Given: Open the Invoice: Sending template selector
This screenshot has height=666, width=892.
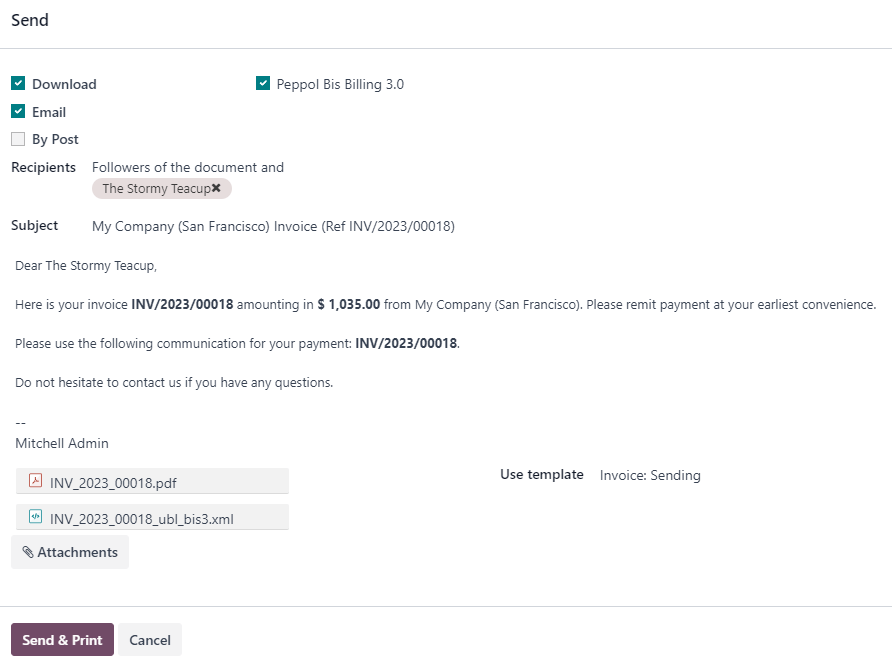Looking at the screenshot, I should pos(650,475).
